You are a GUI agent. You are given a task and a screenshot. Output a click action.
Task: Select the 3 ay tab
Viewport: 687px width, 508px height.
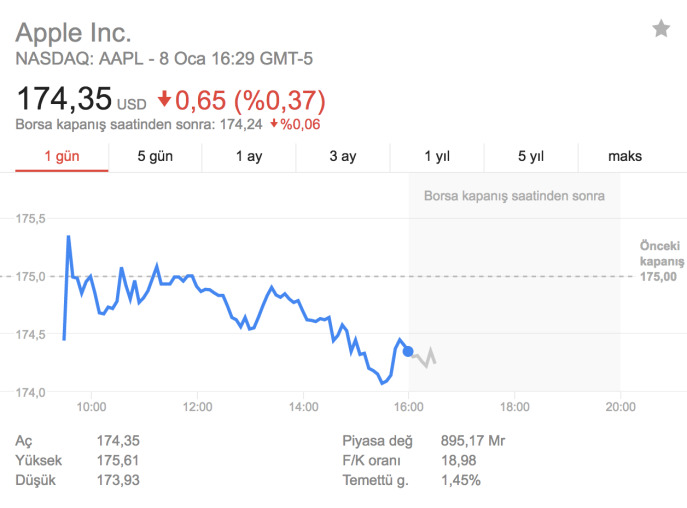pos(343,156)
